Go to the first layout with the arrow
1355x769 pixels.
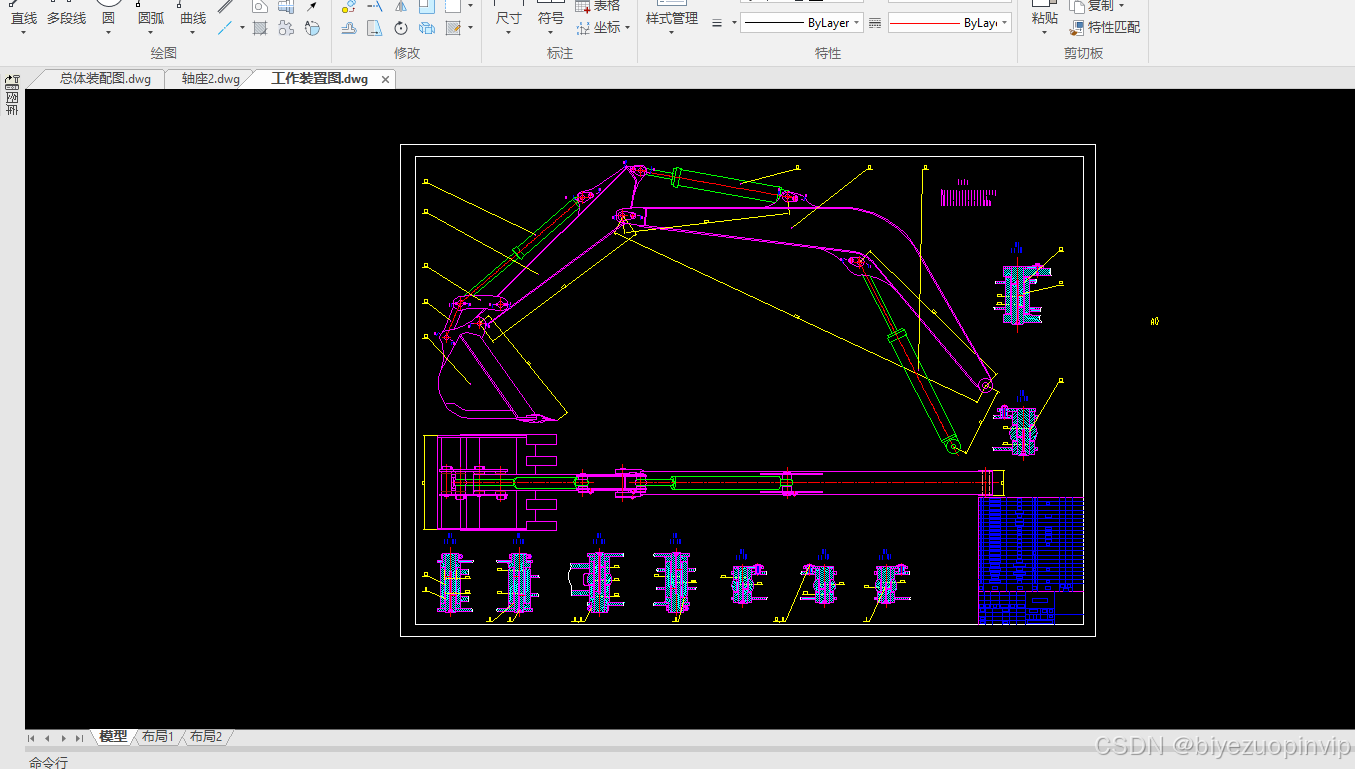(x=31, y=738)
